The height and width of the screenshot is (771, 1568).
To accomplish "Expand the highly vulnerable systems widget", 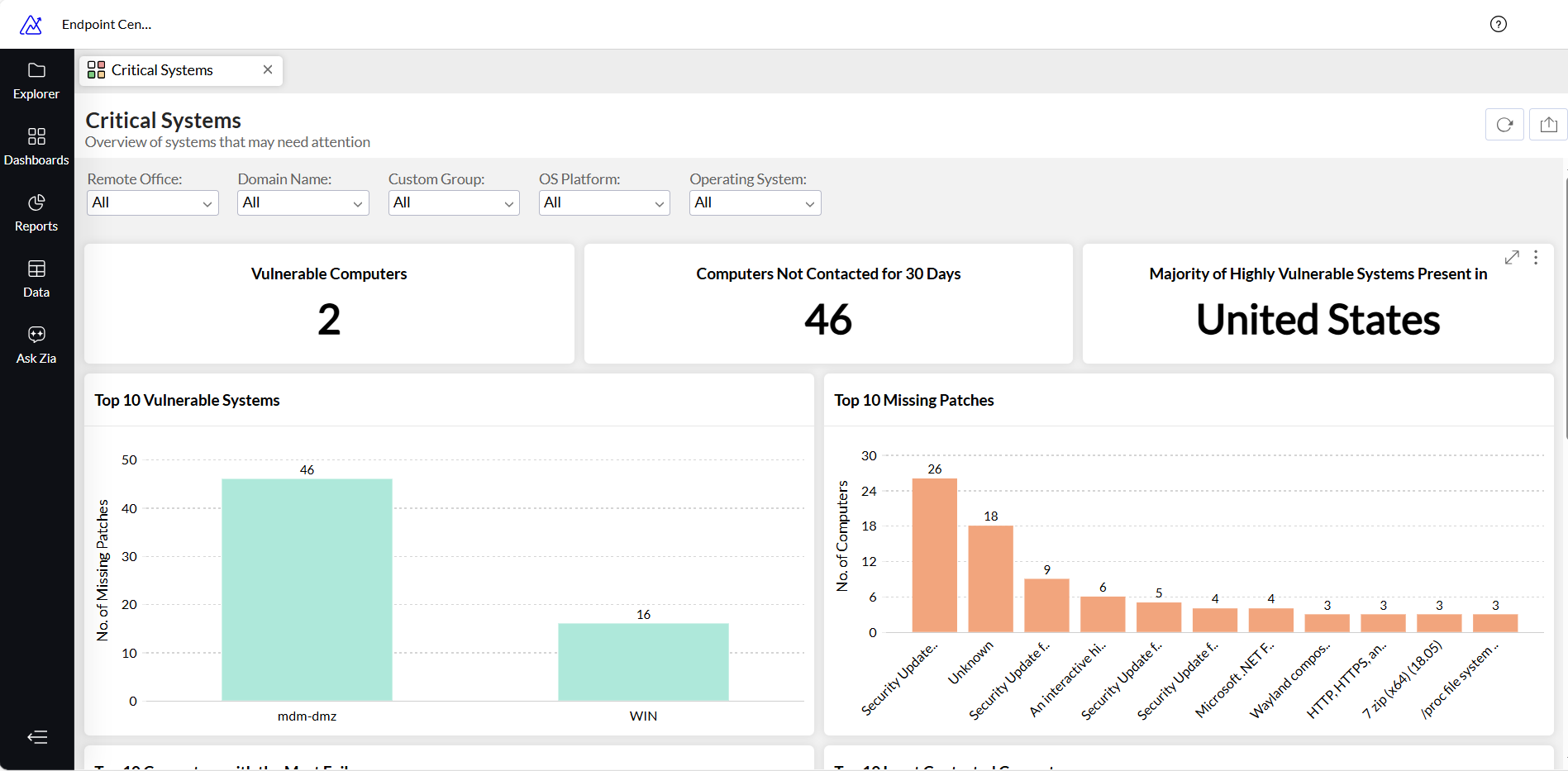I will (1512, 258).
